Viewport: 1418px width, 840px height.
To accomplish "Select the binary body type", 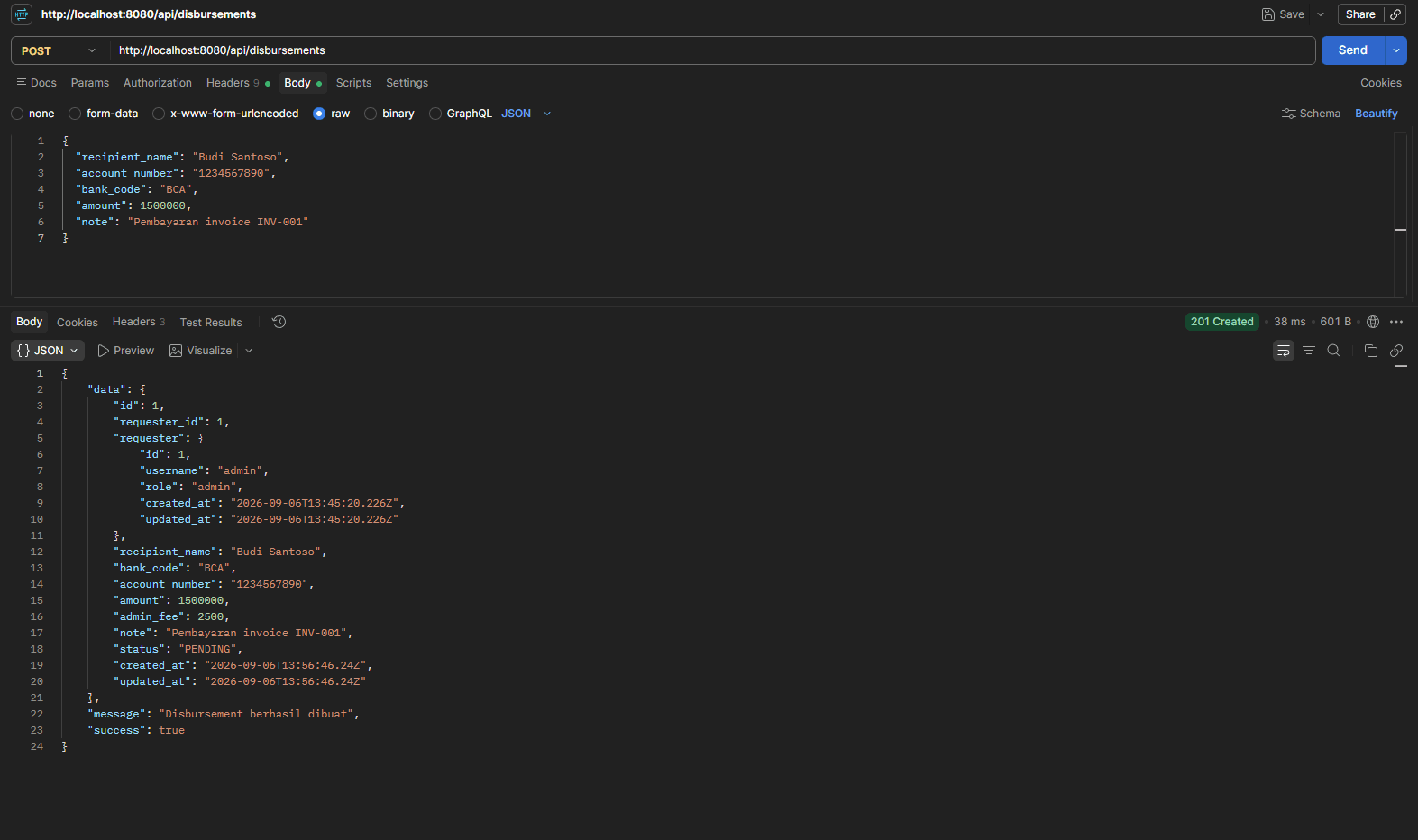I will [x=371, y=114].
